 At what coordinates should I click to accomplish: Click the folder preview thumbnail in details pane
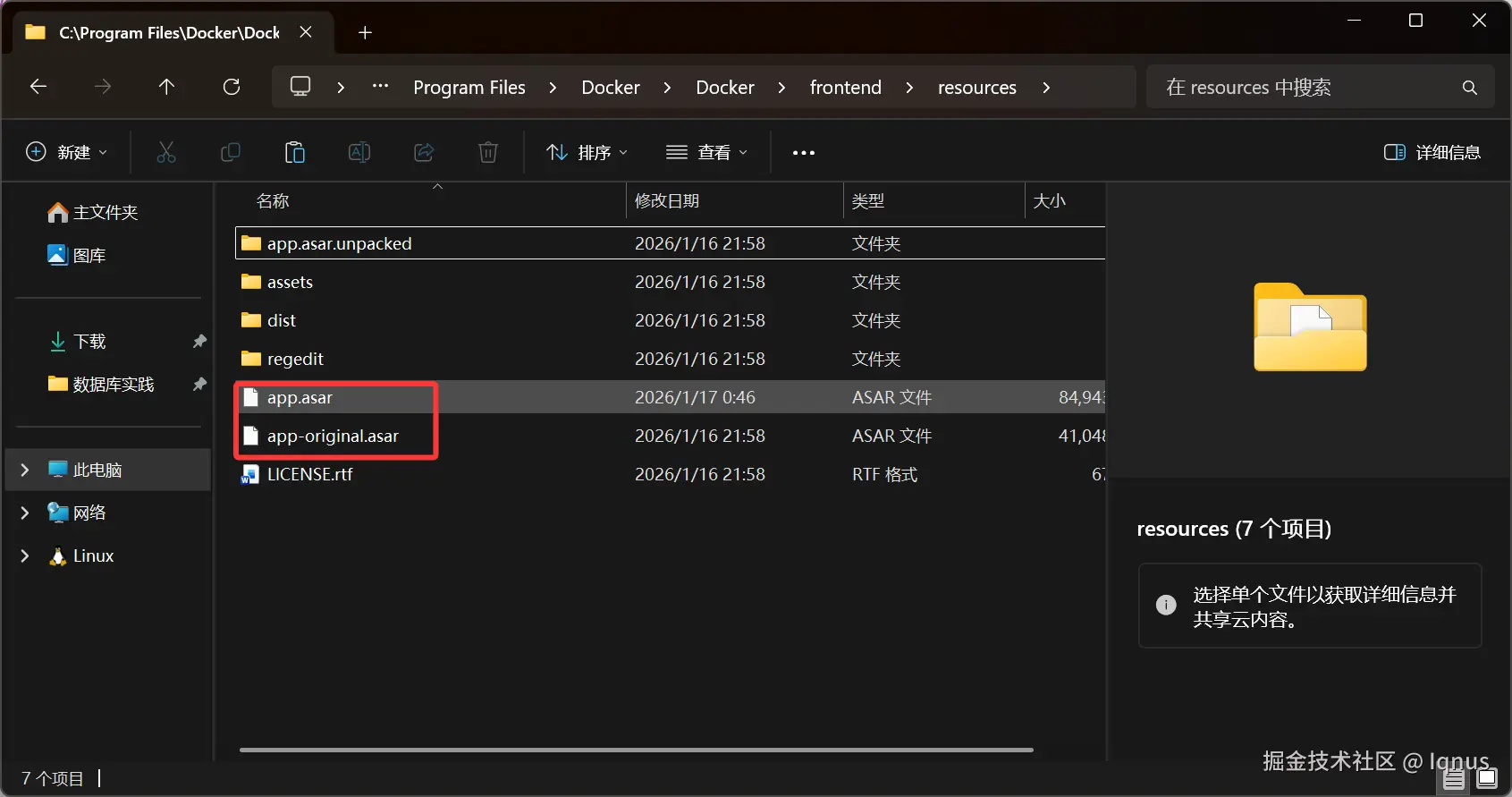pos(1310,326)
